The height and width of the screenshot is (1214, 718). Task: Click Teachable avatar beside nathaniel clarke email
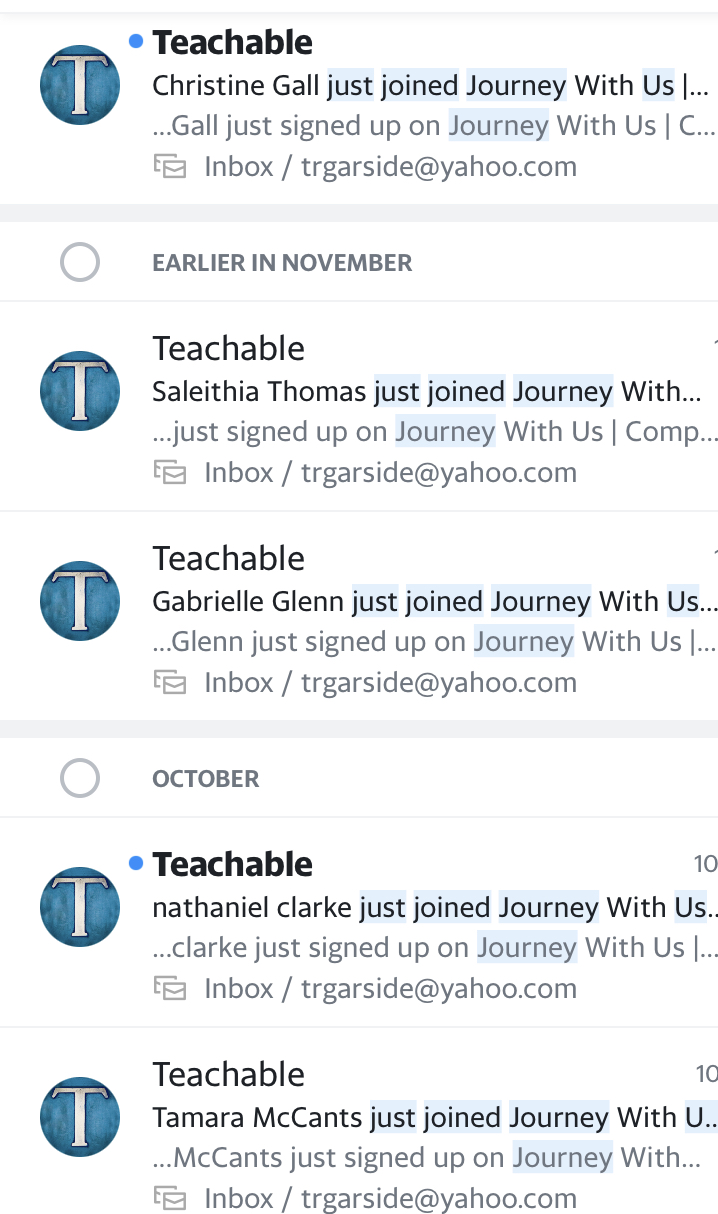pos(80,907)
